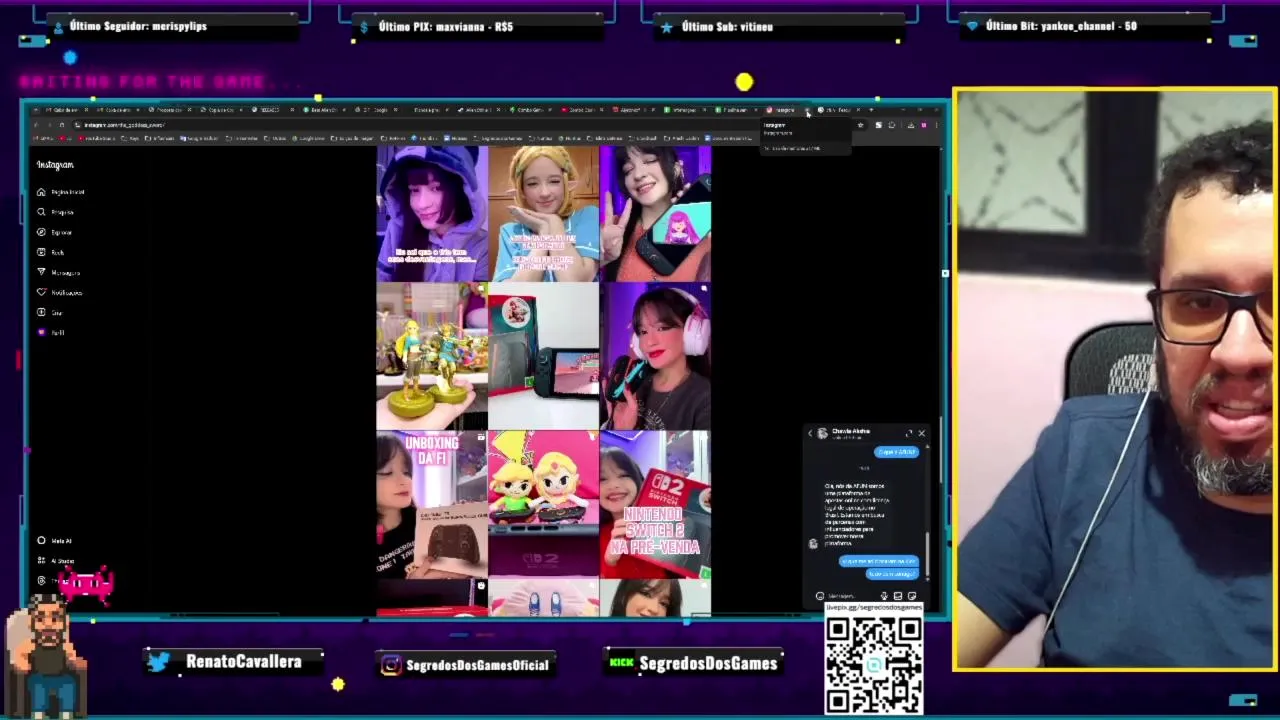Click the sticker icon in the chat input
Viewport: 1280px width, 720px height.
[x=911, y=596]
